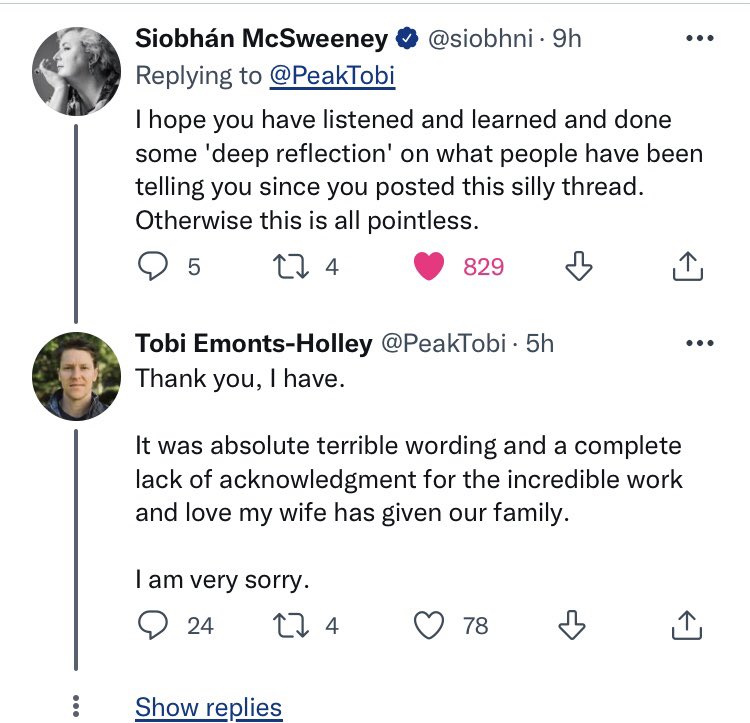This screenshot has height=723, width=750.
Task: Reply to Siobhán McSweeney's tweet
Action: [x=151, y=266]
